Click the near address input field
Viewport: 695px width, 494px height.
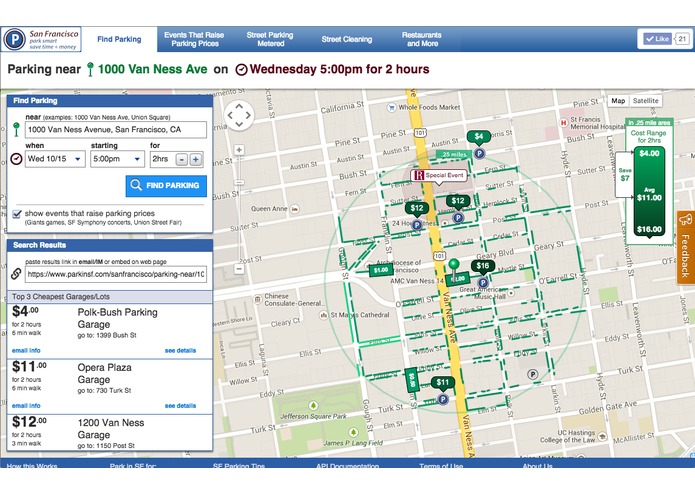116,130
